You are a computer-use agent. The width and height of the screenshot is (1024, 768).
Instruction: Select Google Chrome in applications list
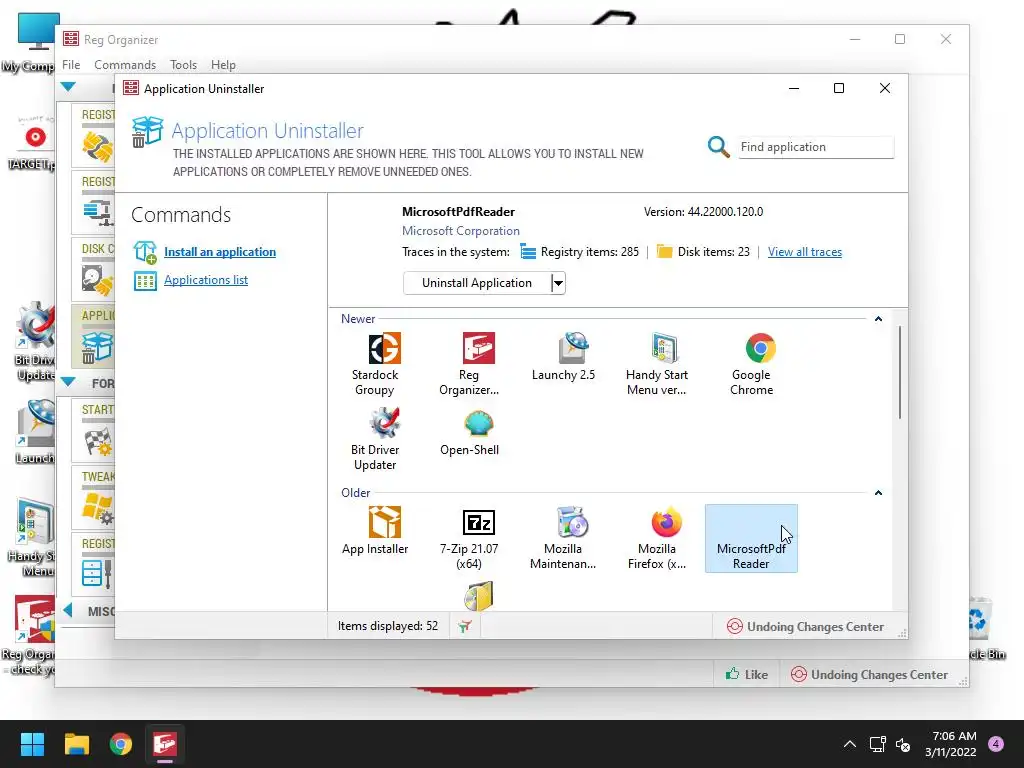[751, 364]
